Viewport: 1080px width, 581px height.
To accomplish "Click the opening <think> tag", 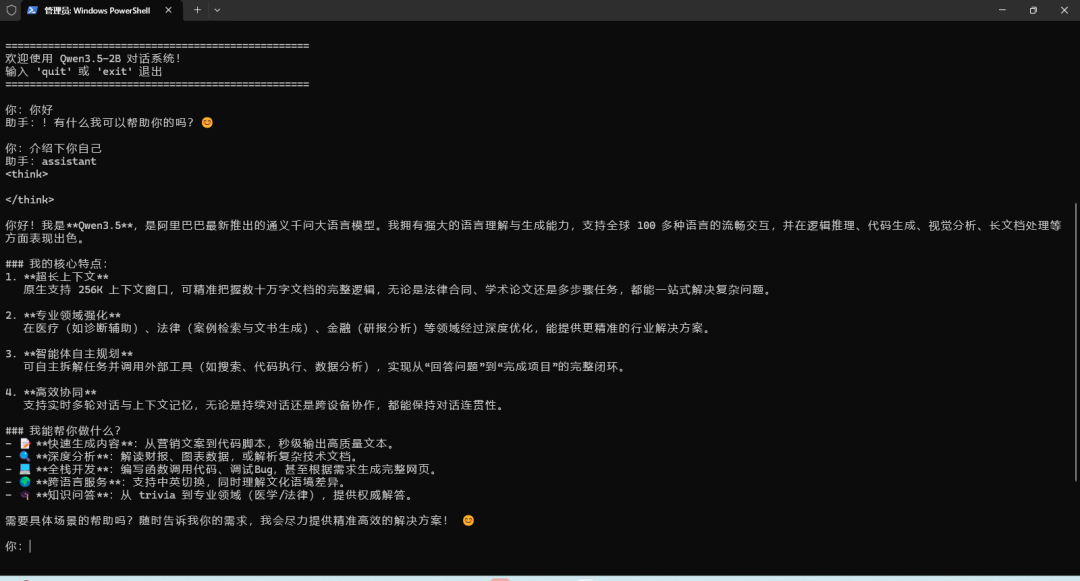I will point(27,174).
